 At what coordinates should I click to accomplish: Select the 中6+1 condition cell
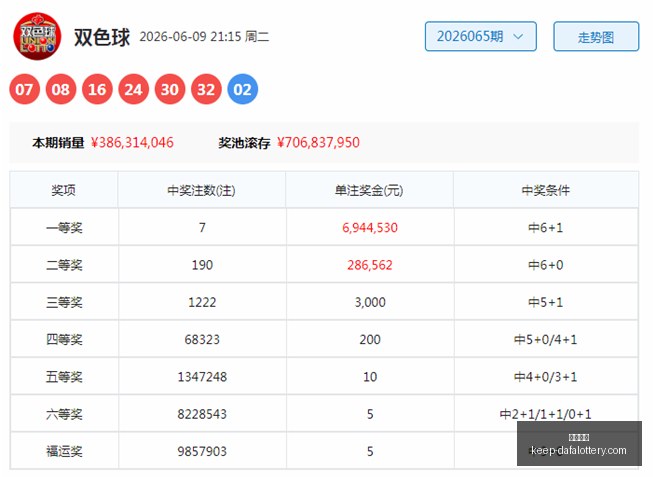[546, 228]
